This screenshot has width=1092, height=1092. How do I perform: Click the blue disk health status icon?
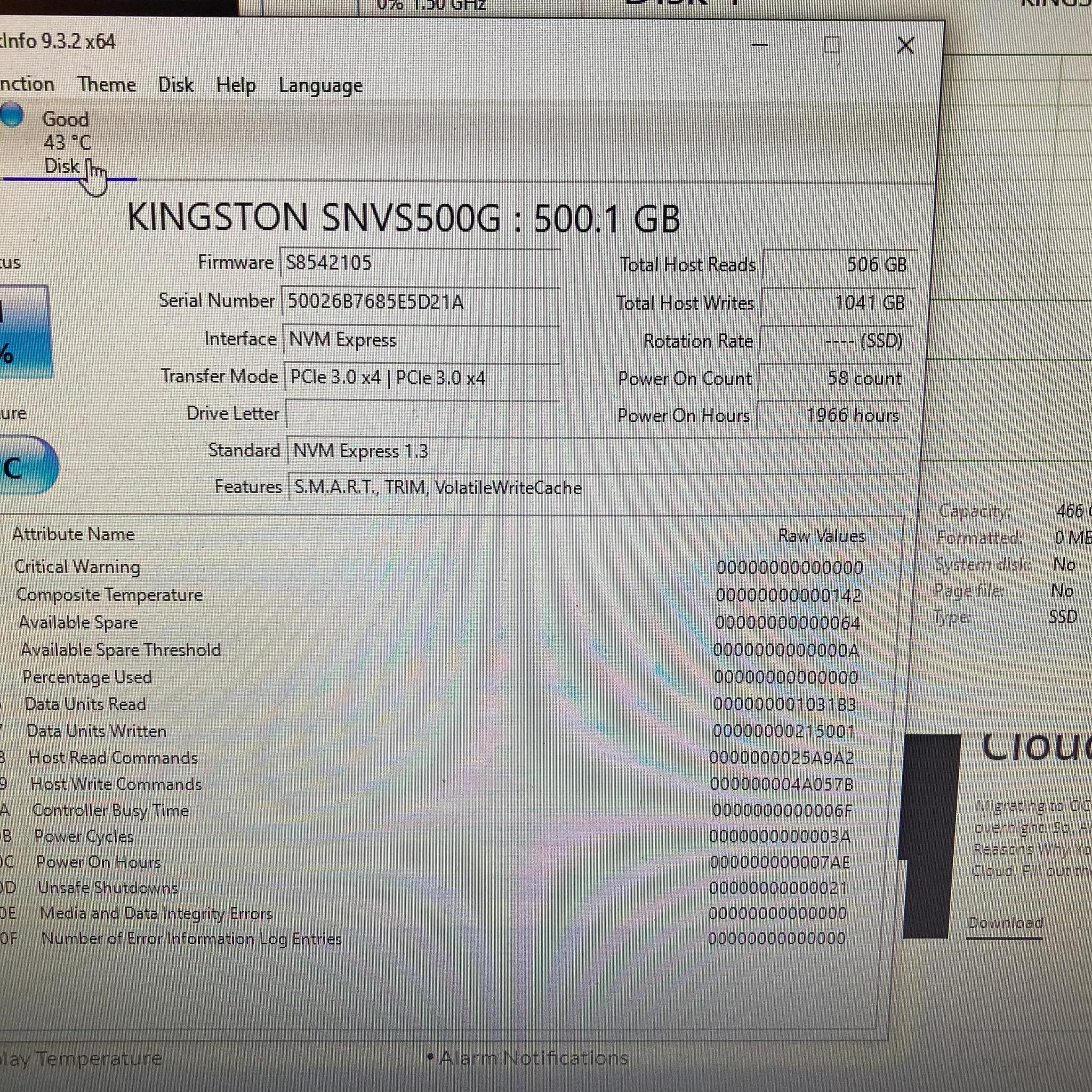click(12, 115)
